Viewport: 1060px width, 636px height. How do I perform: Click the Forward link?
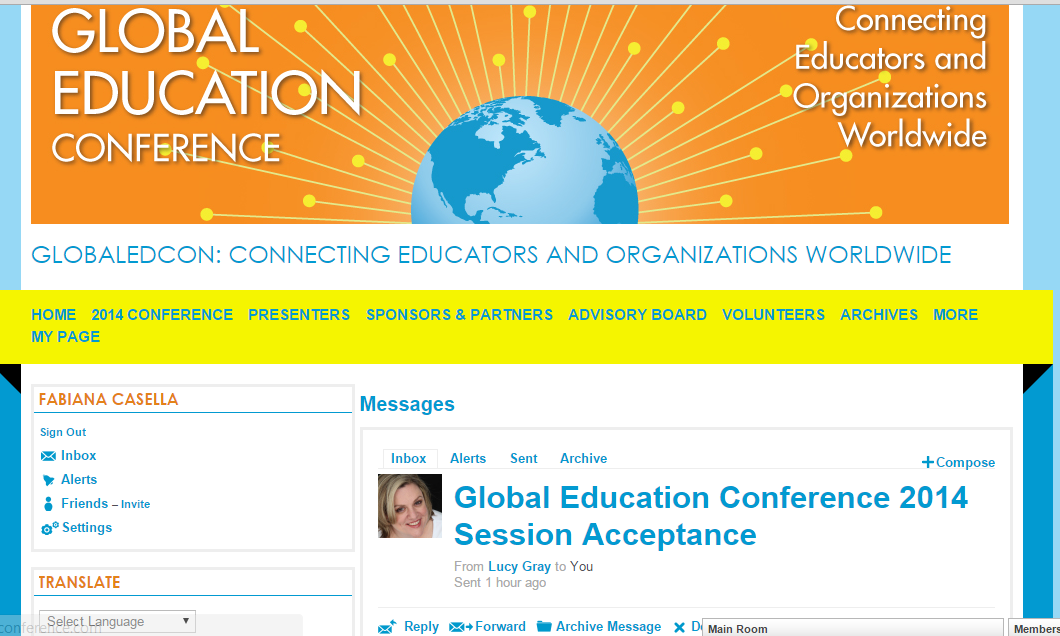(x=500, y=627)
